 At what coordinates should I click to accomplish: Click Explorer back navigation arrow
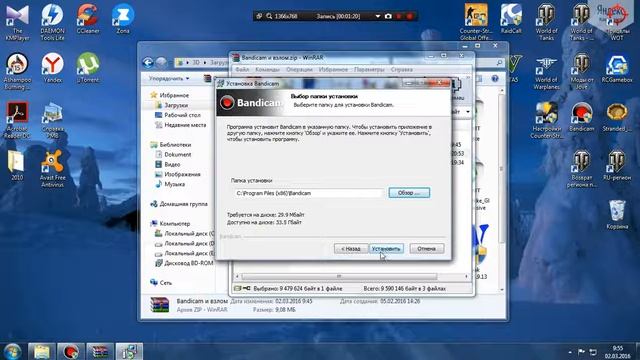(x=148, y=62)
